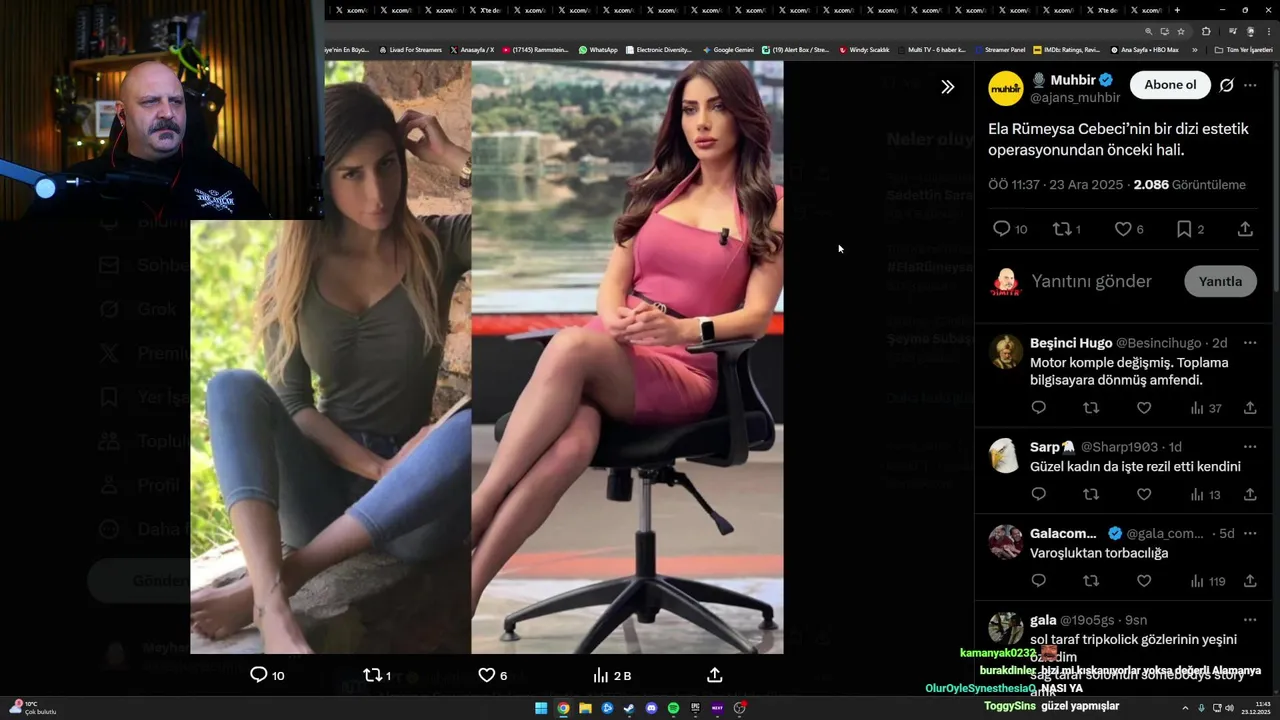Open the browser extensions puzzle icon
Viewport: 1280px width, 720px height.
(1206, 31)
